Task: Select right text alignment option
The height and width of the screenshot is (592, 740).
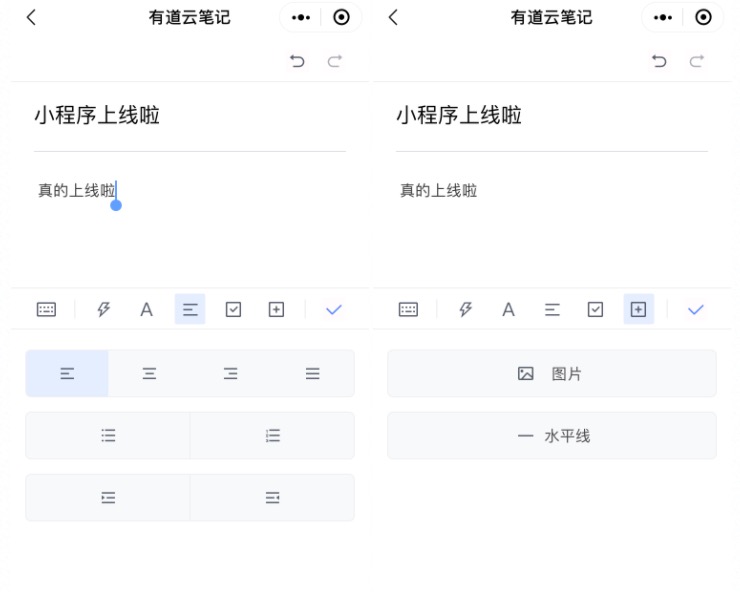Action: (x=231, y=373)
